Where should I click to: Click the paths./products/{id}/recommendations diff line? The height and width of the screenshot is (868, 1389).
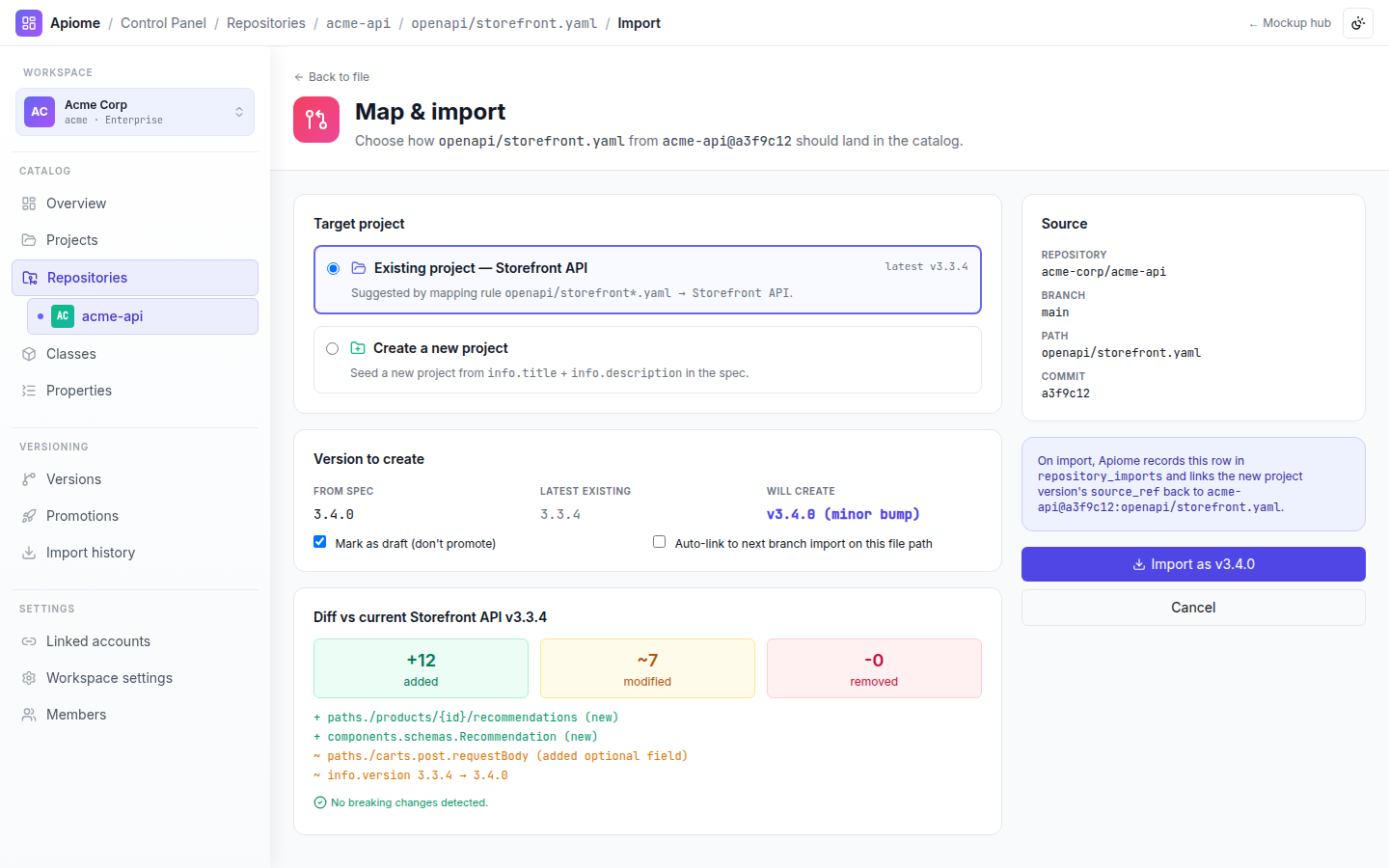(x=466, y=718)
